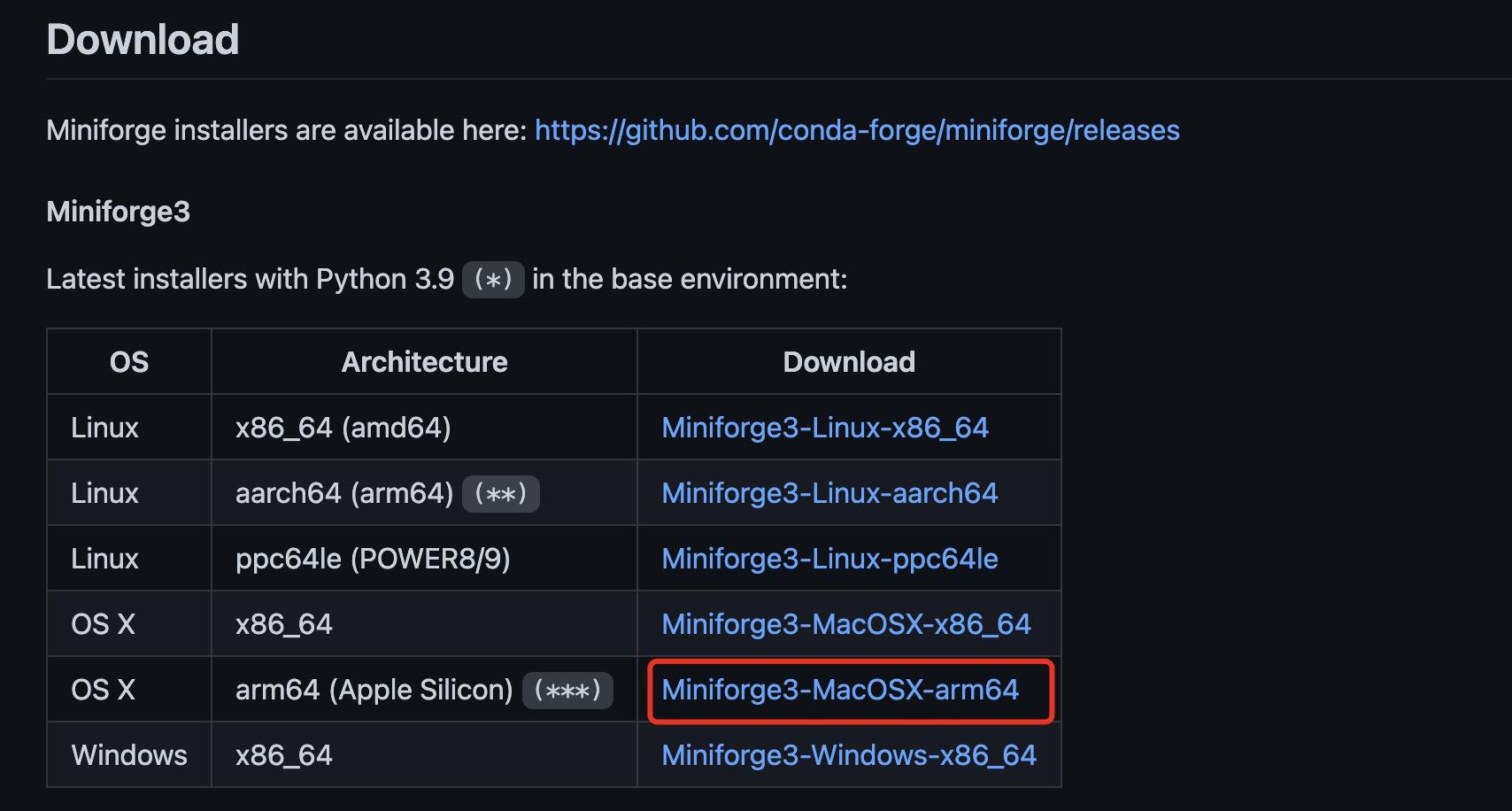Click the (***) footnote beside Apple Silicon
This screenshot has height=811, width=1512.
pos(567,691)
